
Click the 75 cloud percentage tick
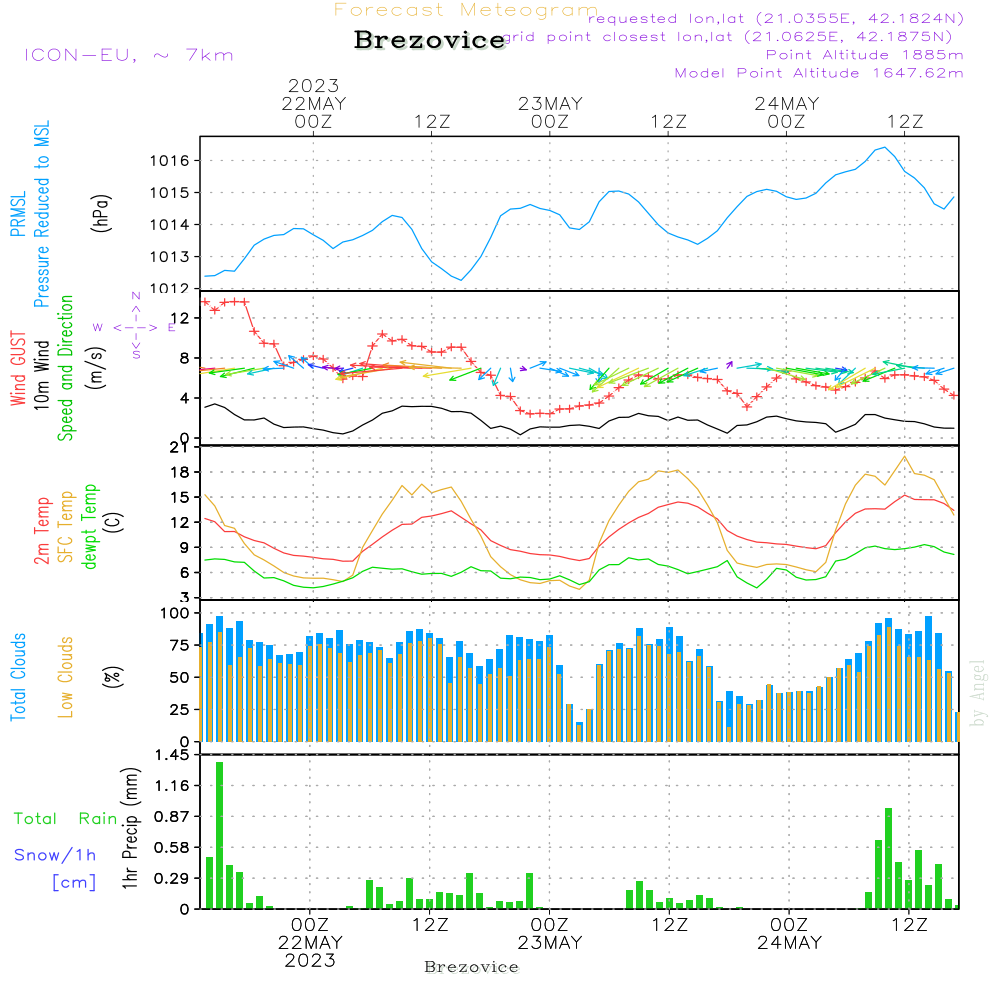(x=179, y=645)
